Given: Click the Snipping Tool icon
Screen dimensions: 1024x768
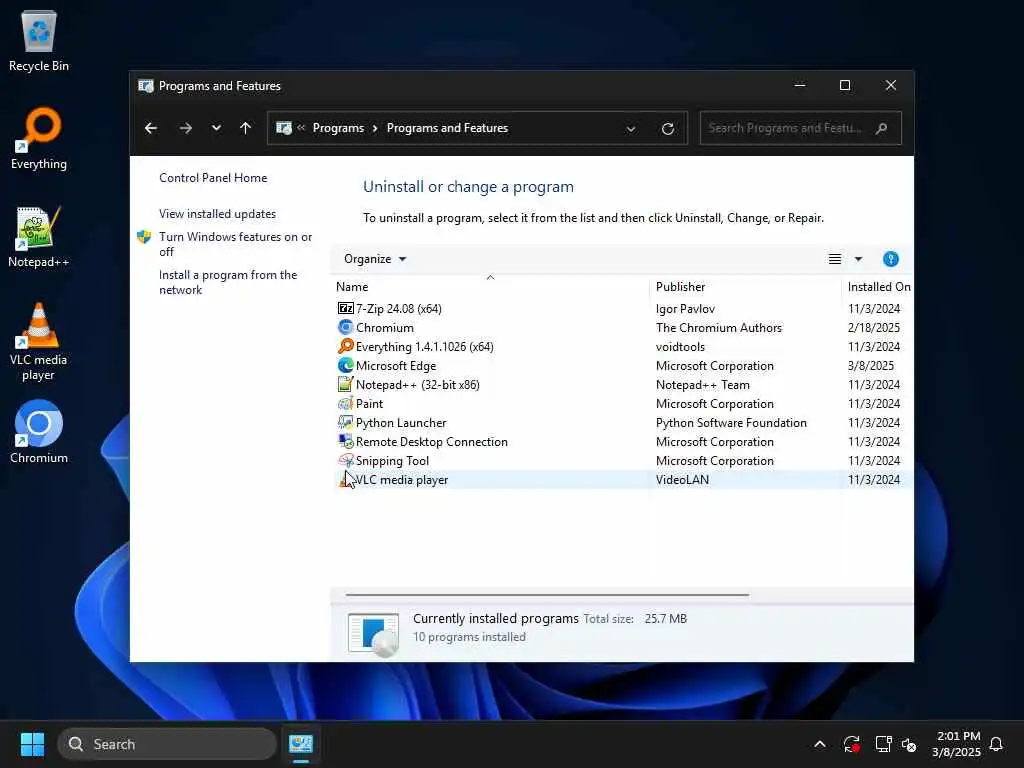Looking at the screenshot, I should [x=345, y=460].
